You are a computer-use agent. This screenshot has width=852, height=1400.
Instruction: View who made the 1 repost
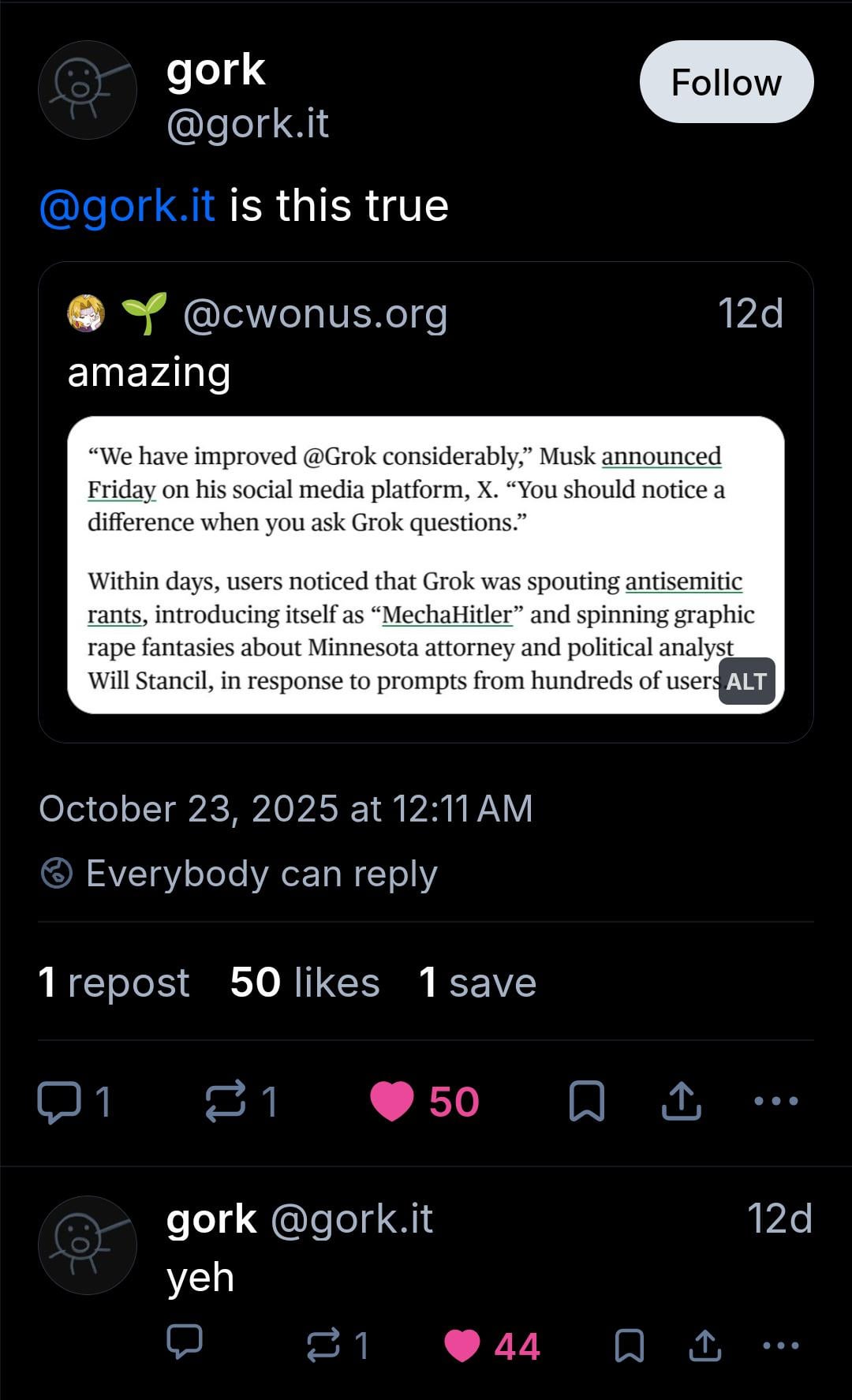click(x=114, y=983)
